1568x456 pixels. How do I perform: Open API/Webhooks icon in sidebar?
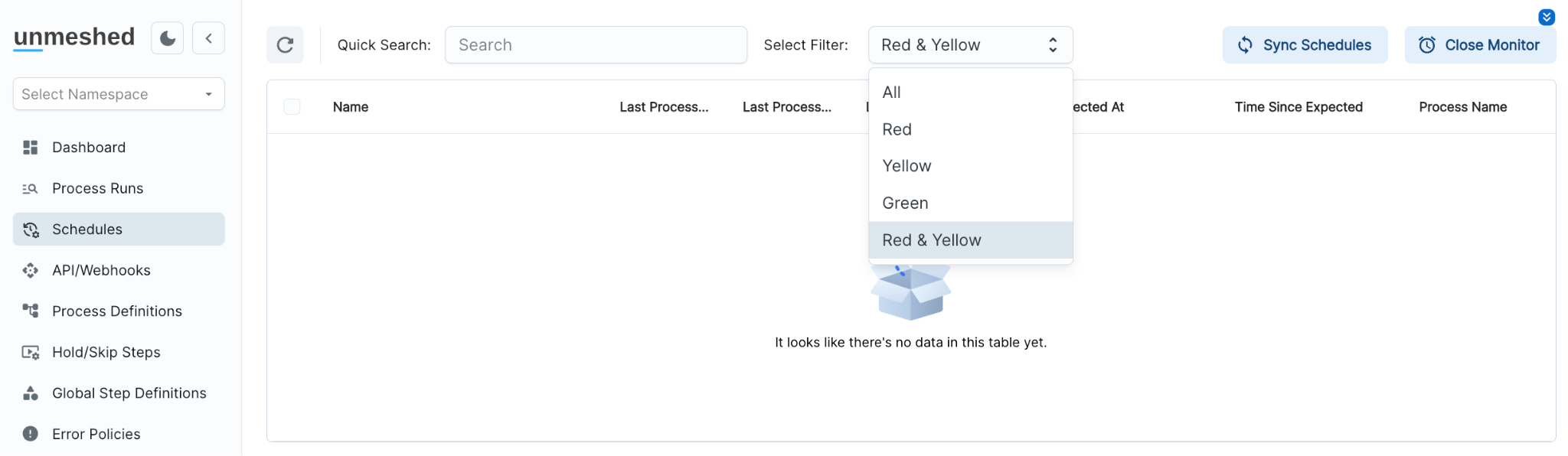31,271
